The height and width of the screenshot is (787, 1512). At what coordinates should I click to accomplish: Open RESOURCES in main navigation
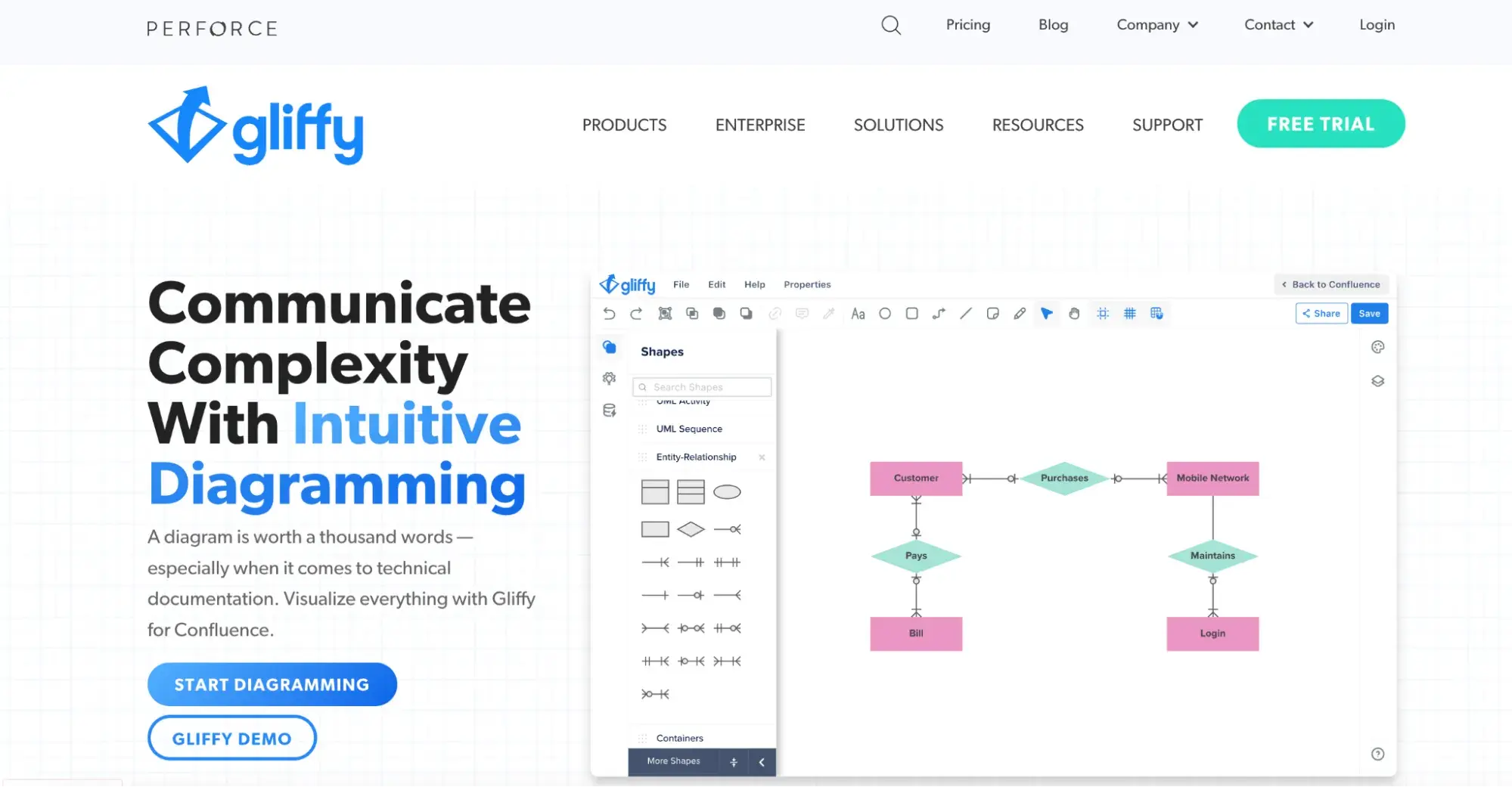pos(1038,125)
